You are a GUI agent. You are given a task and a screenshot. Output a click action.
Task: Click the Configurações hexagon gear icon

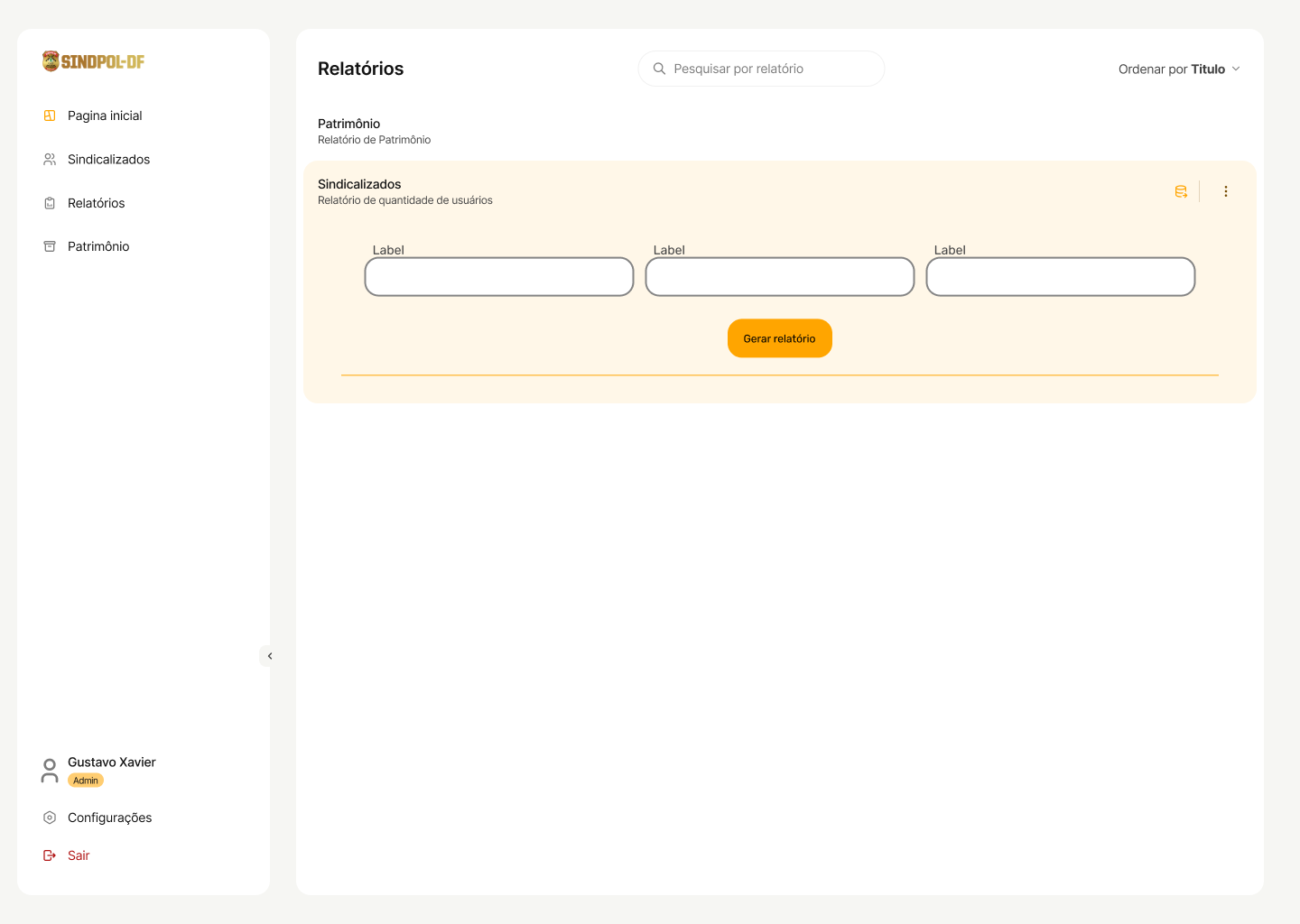tap(50, 818)
